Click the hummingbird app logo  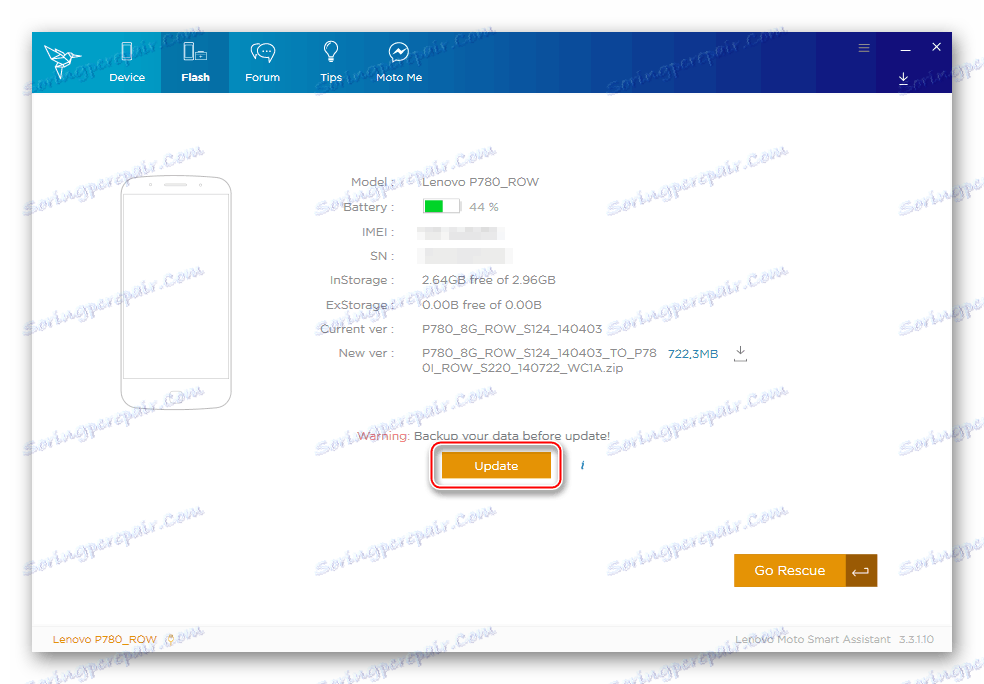click(61, 61)
